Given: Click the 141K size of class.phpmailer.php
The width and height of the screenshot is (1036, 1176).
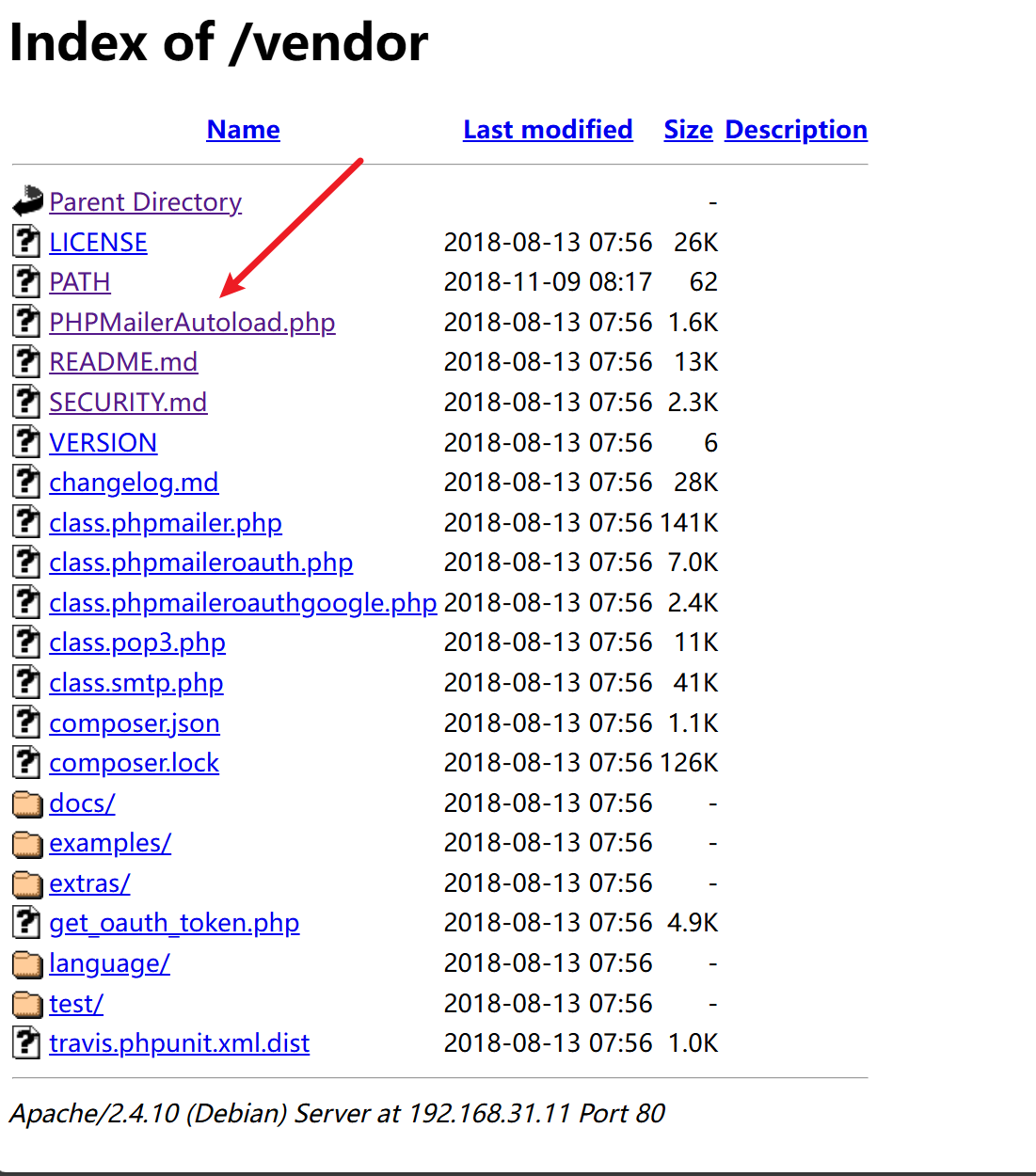Looking at the screenshot, I should coord(689,522).
